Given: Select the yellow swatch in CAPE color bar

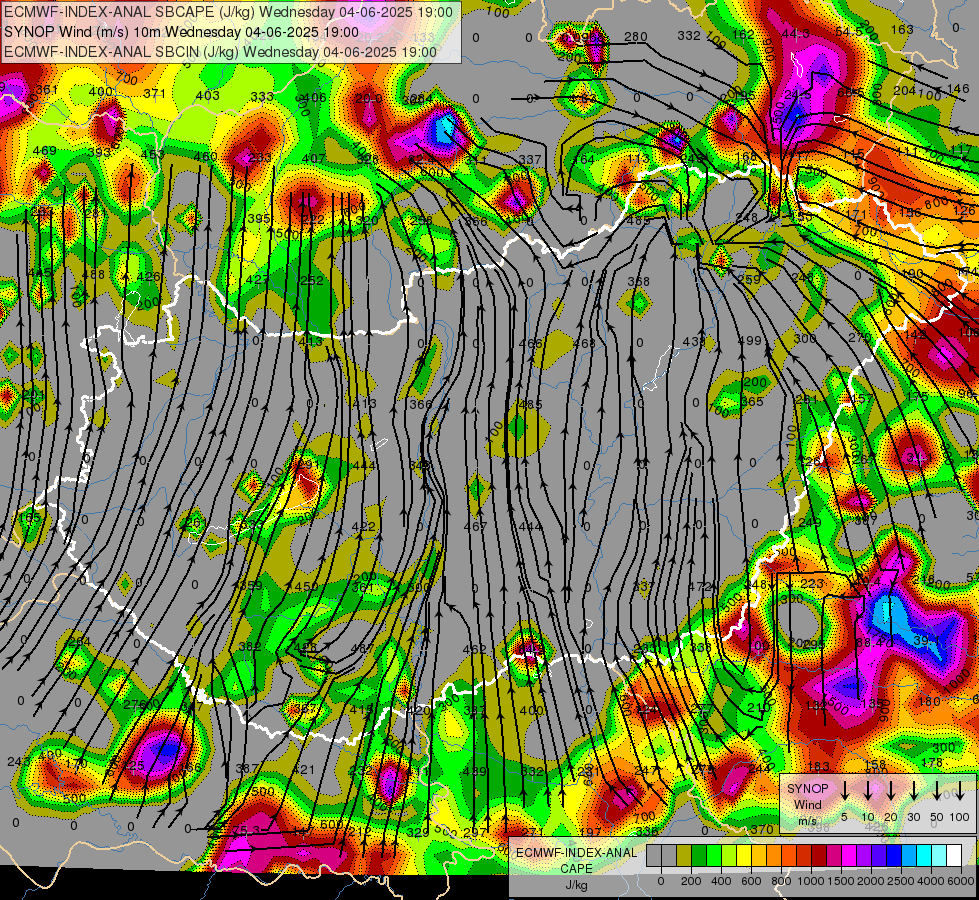Looking at the screenshot, I should [744, 856].
